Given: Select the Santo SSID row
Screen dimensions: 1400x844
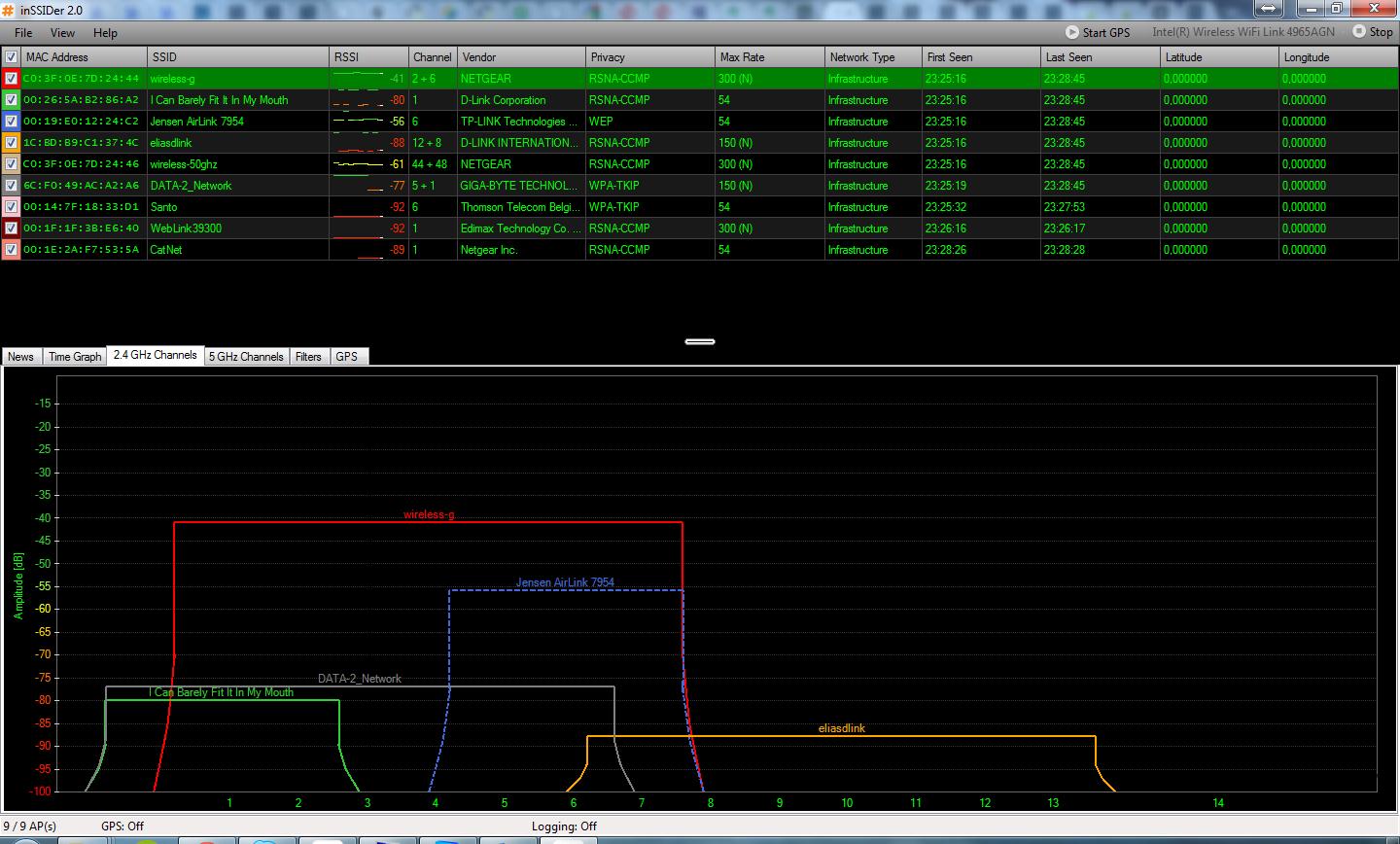Looking at the screenshot, I should pos(163,207).
